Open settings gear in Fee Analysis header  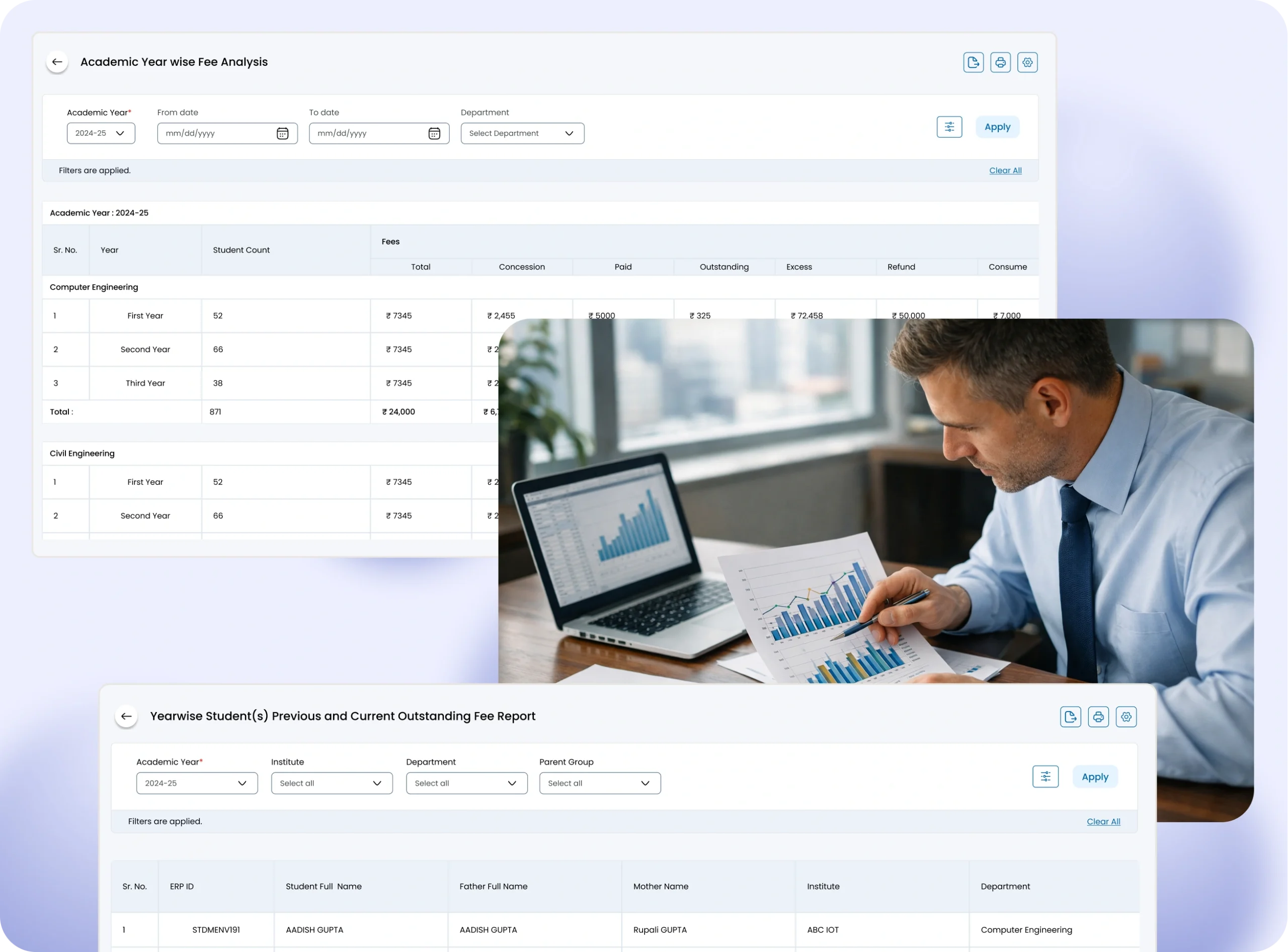click(x=1027, y=62)
